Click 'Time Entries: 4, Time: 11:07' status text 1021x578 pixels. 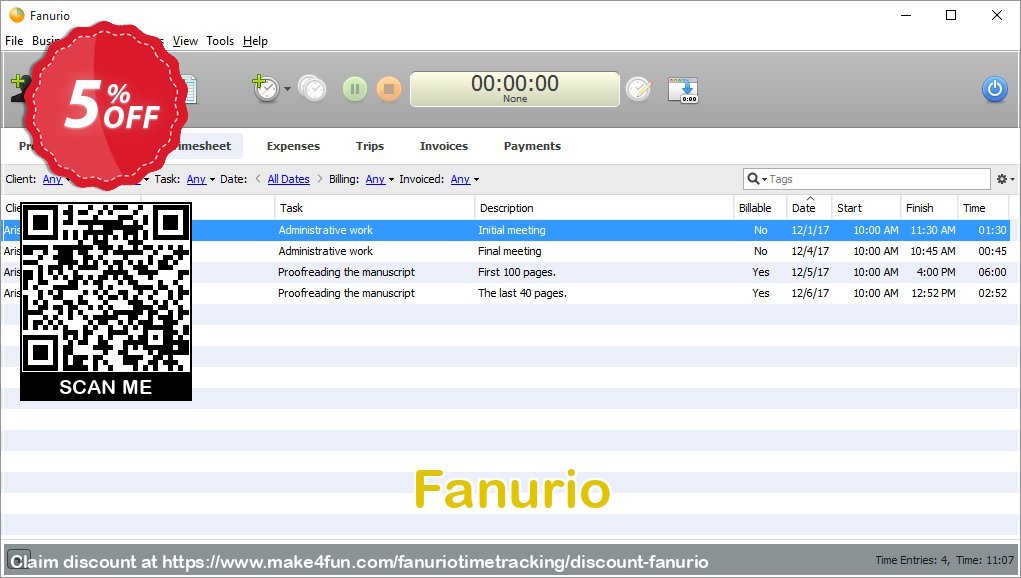pyautogui.click(x=944, y=560)
